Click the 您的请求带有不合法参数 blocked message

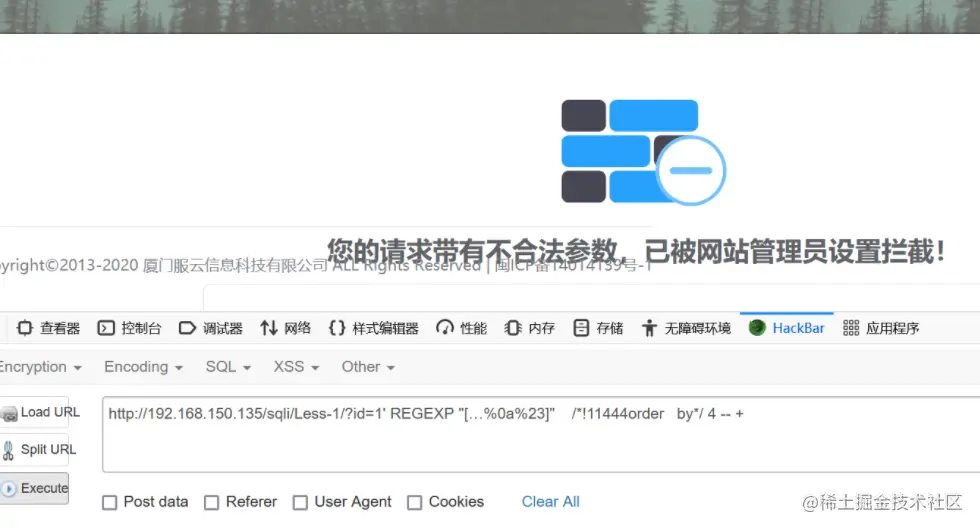[x=636, y=251]
